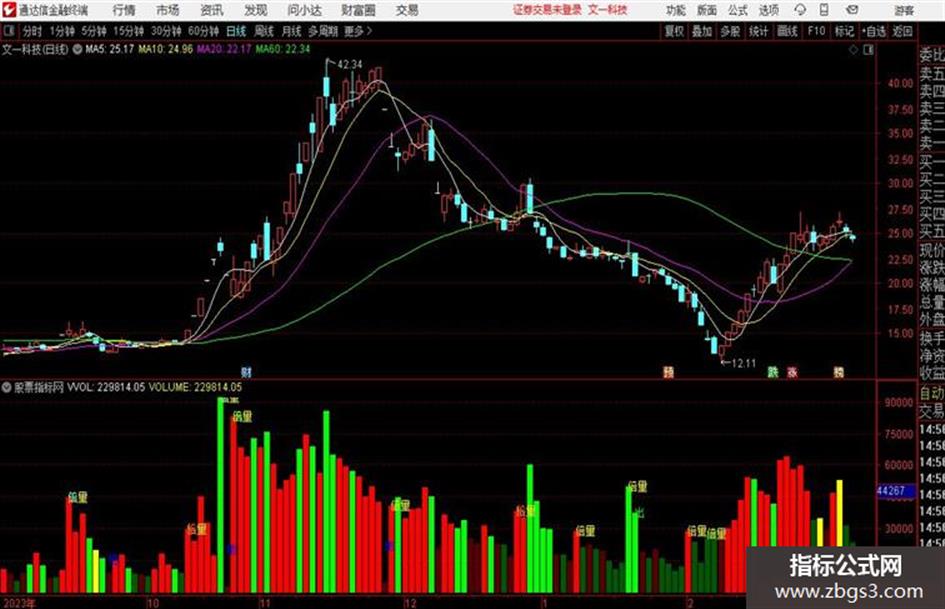Viewport: 945px width, 609px height.
Task: Click the 42.34 high price label
Action: click(x=350, y=64)
